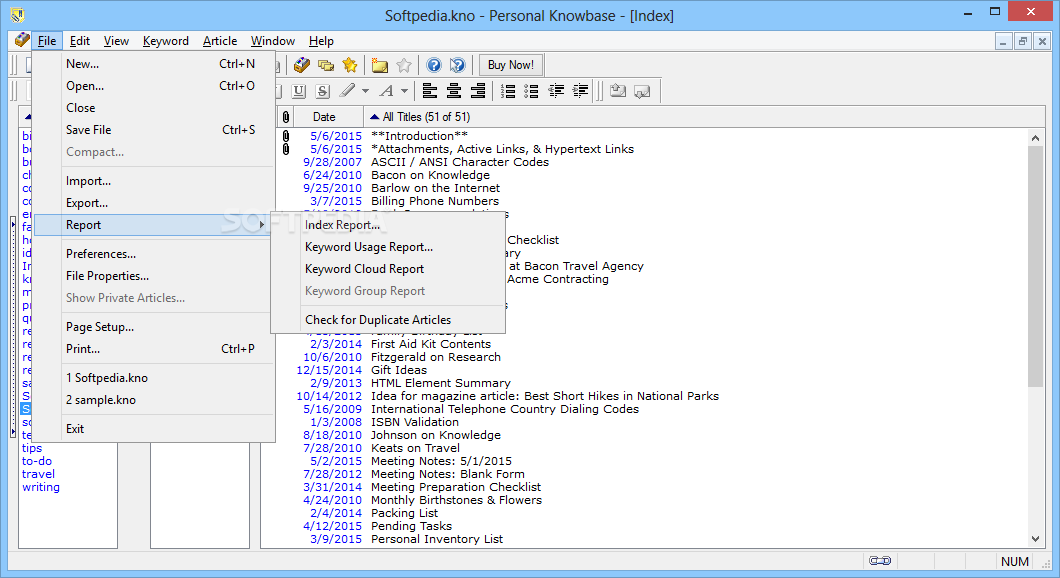1060x578 pixels.
Task: Click the new yellow note card icon
Action: click(x=380, y=65)
